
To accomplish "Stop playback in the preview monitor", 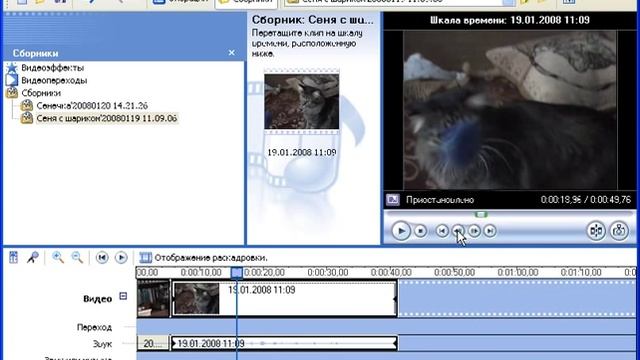I will click(x=420, y=231).
